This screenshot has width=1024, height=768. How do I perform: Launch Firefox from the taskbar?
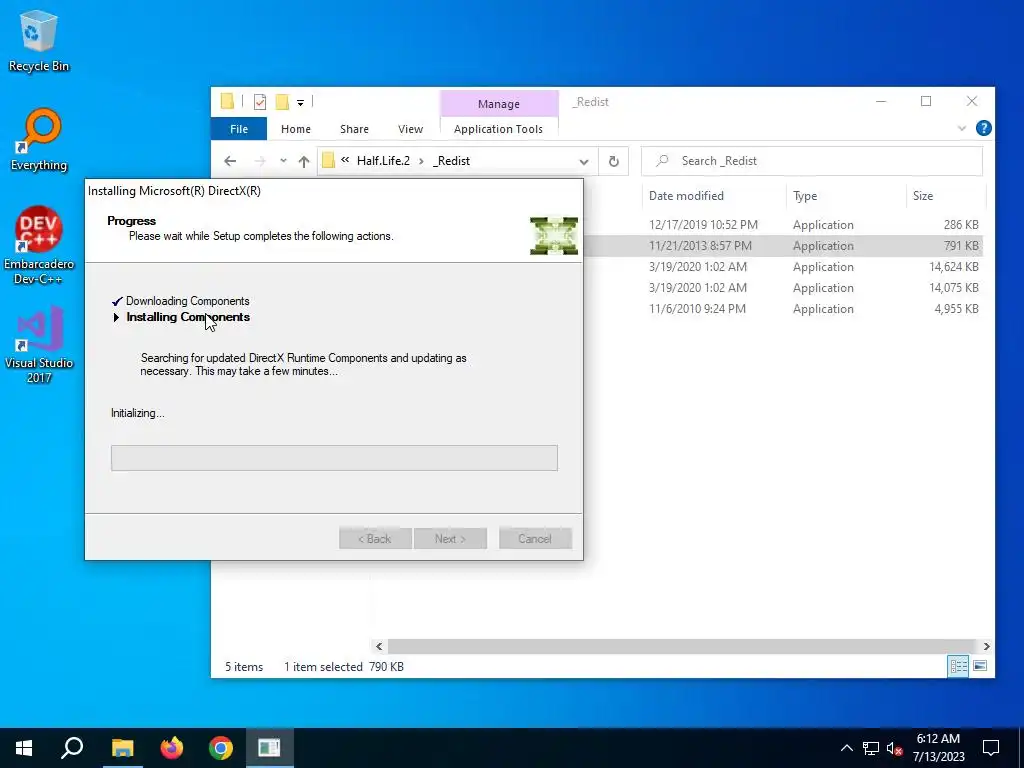[x=172, y=748]
